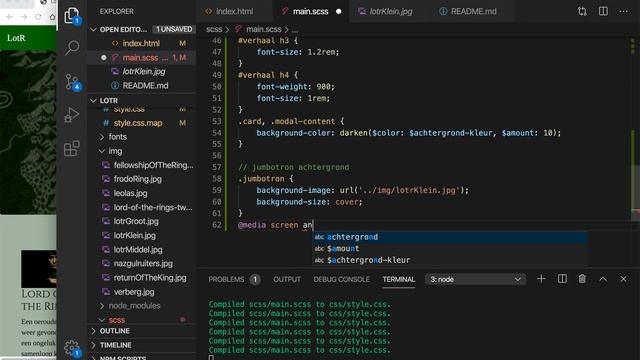
Task: Expand the fonts folder
Action: point(118,137)
